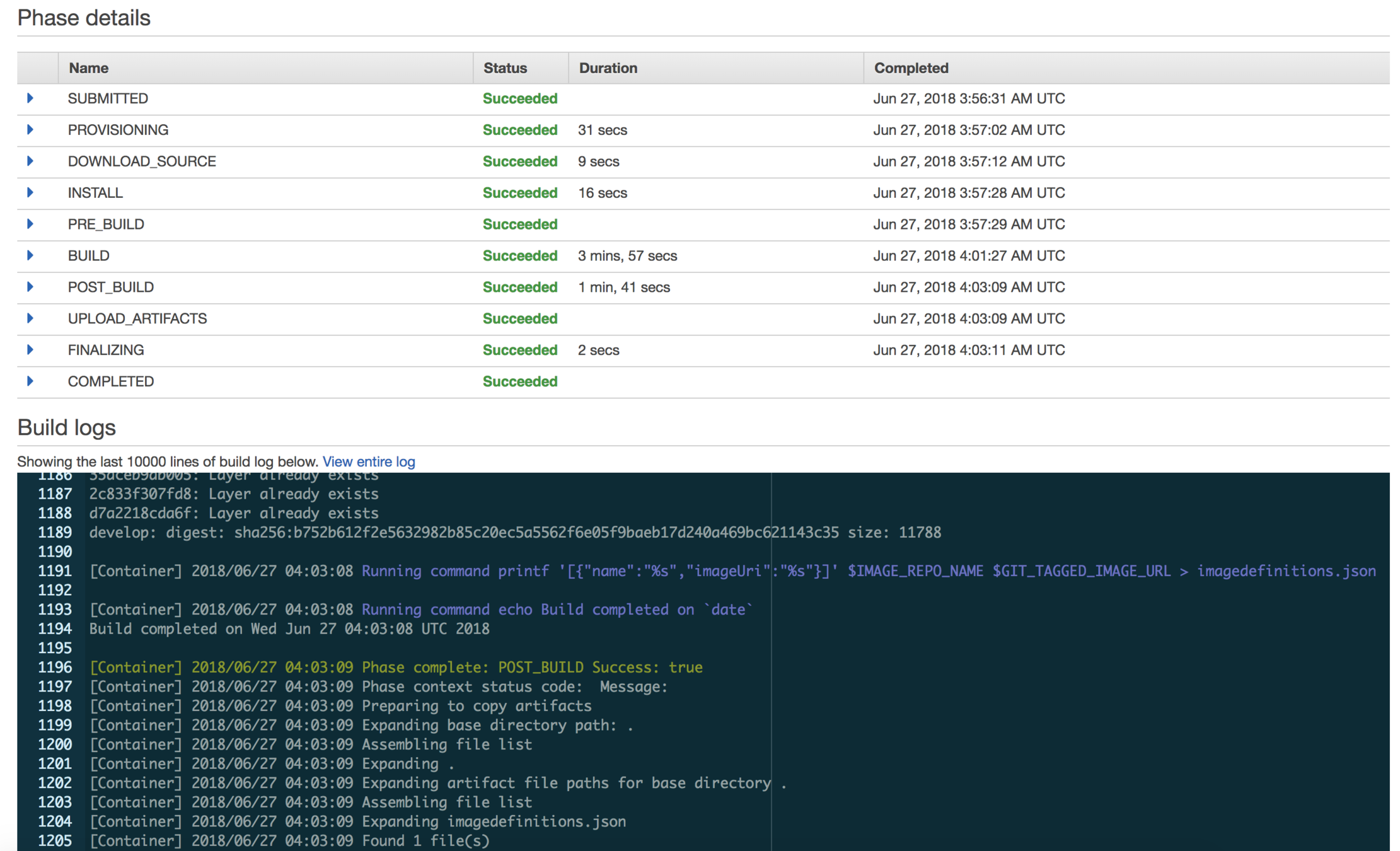Expand the PRE_BUILD phase arrow
The width and height of the screenshot is (1400, 851).
[x=30, y=224]
